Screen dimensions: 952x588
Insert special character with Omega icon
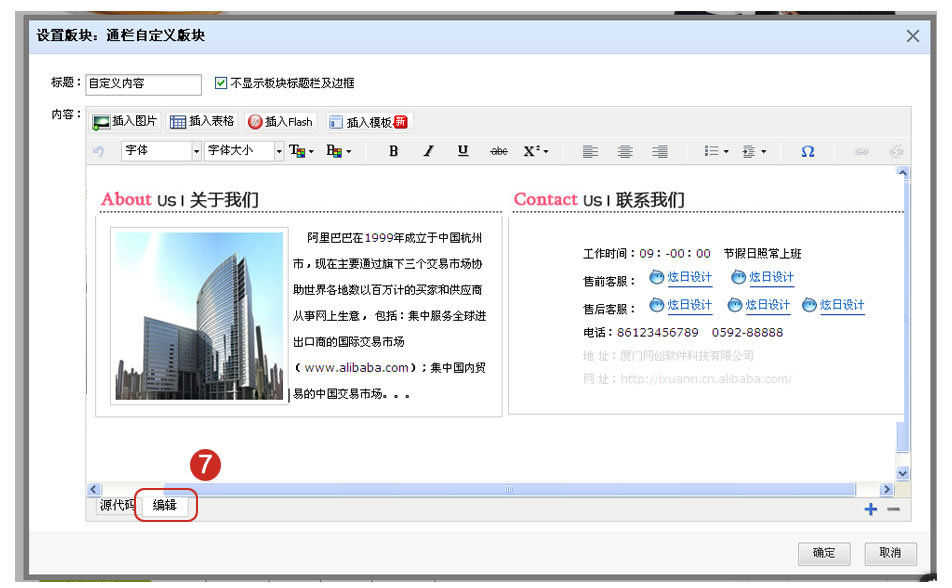pyautogui.click(x=808, y=151)
